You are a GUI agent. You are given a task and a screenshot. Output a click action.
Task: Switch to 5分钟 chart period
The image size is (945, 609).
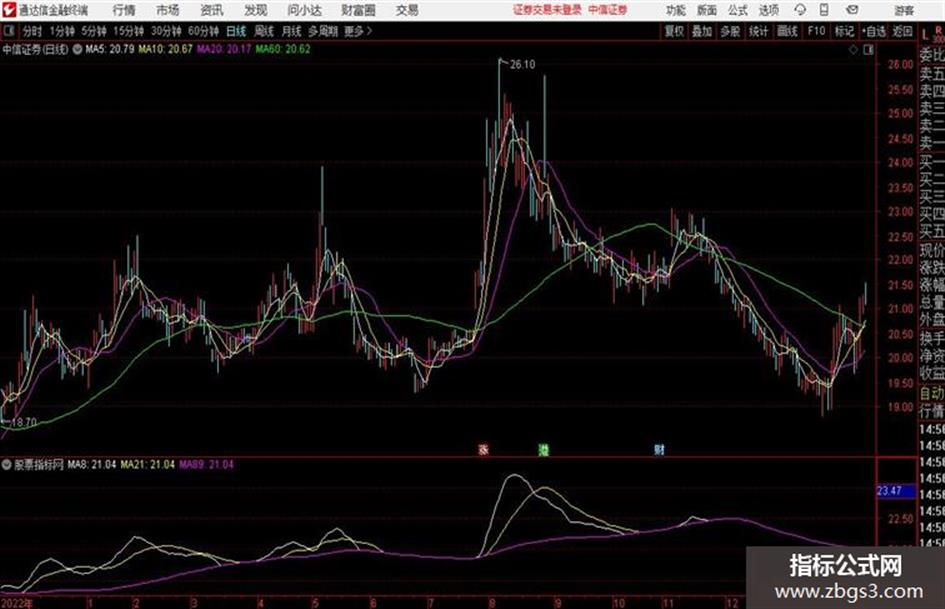click(x=94, y=31)
